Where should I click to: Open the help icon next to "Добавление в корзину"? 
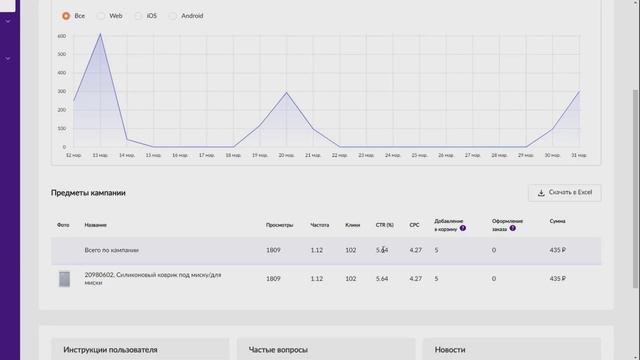(x=462, y=228)
